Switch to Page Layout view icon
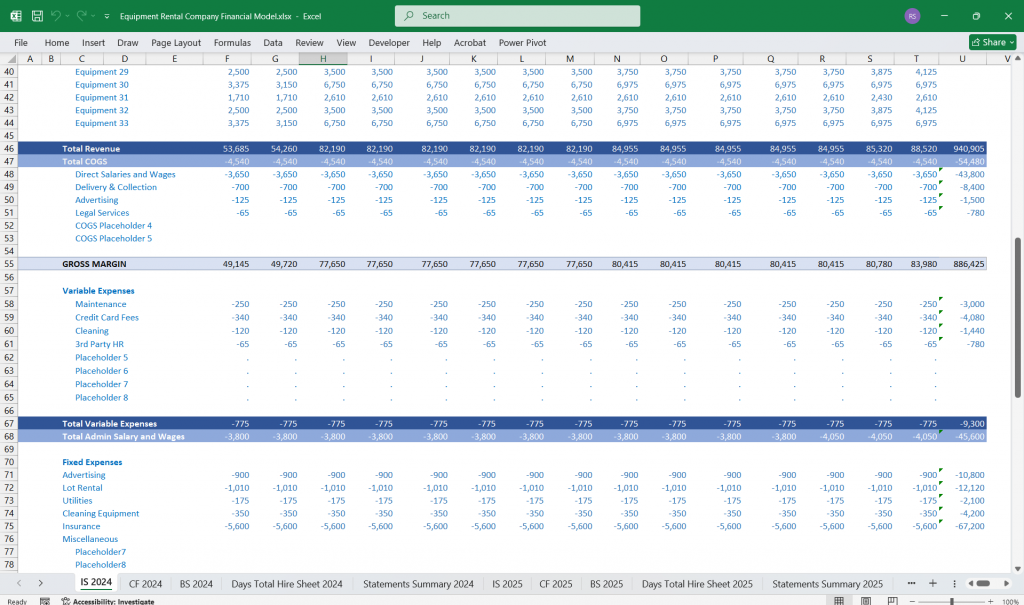The image size is (1024, 605). 865,598
